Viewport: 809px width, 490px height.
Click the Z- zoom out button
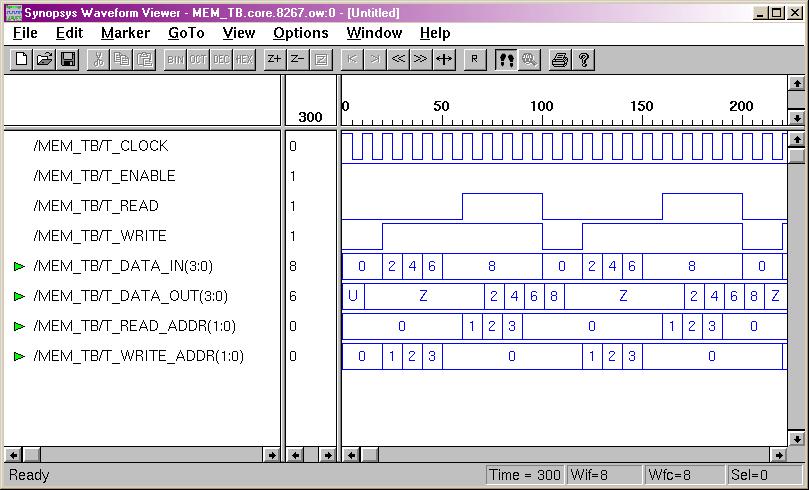click(297, 59)
